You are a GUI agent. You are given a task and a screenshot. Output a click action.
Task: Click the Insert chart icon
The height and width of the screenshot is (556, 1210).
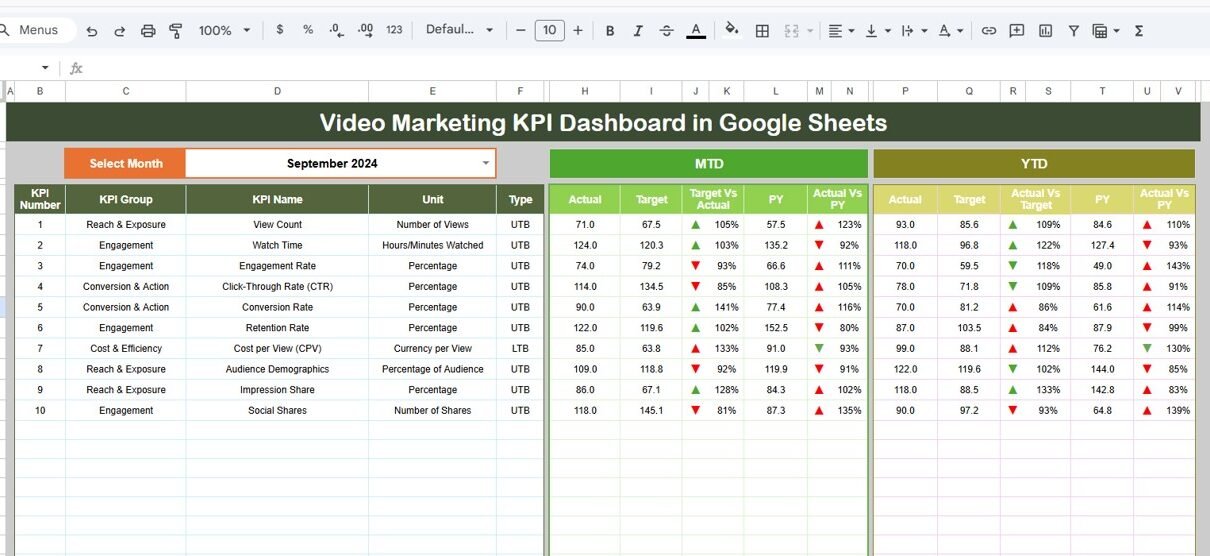[x=1045, y=31]
